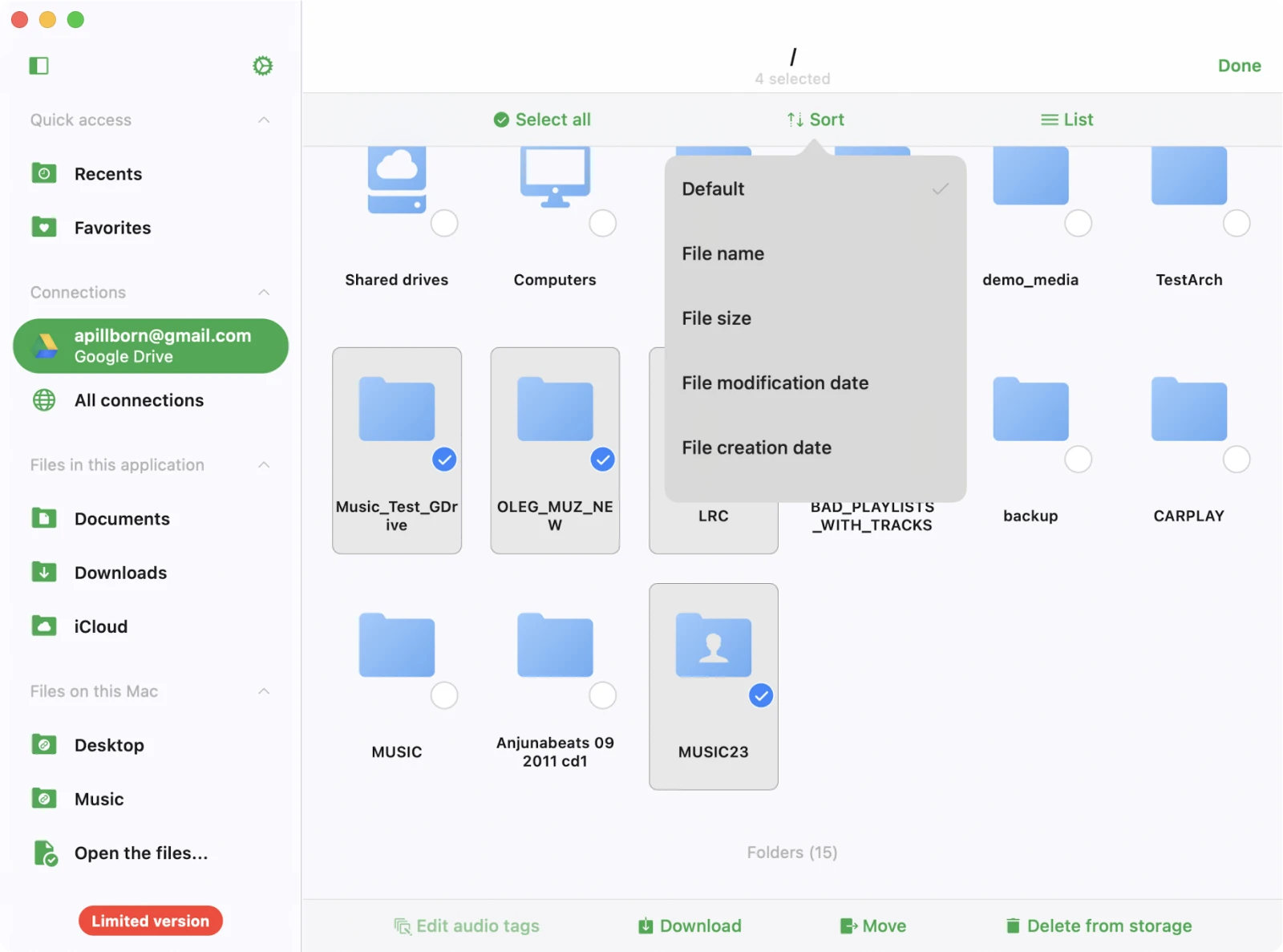Collapse the Quick access section
This screenshot has width=1283, height=952.
(264, 120)
